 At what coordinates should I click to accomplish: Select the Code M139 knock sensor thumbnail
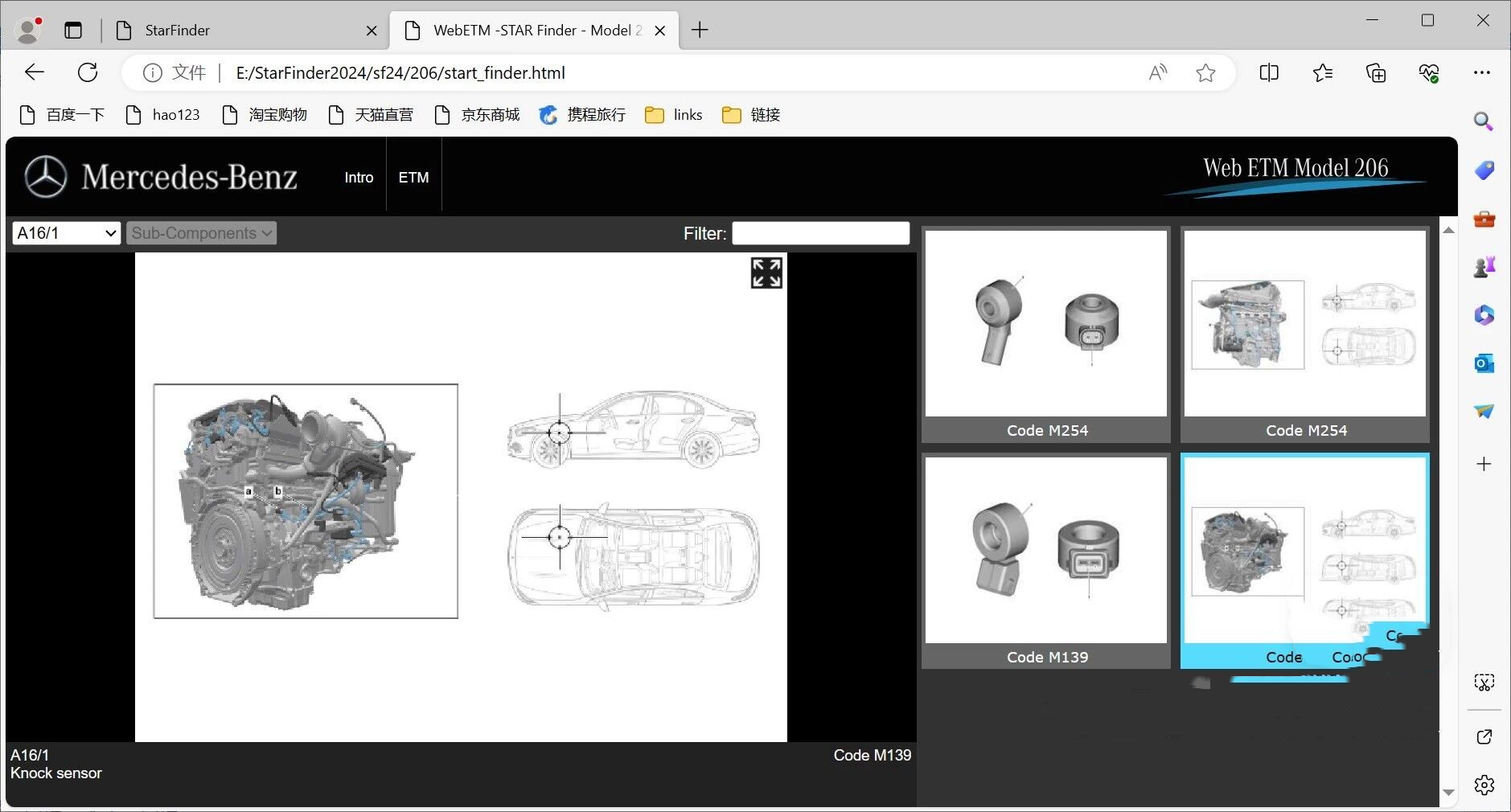1045,561
